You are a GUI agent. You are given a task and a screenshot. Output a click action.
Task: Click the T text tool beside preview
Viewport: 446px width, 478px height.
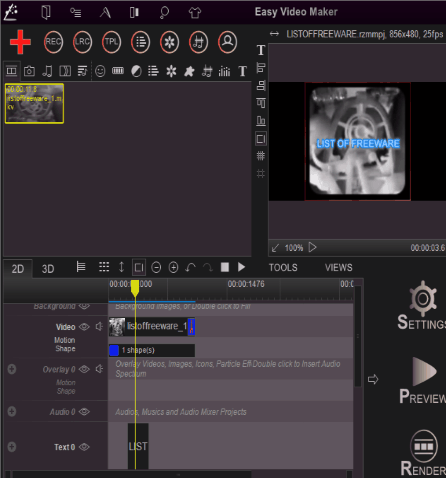pos(261,50)
